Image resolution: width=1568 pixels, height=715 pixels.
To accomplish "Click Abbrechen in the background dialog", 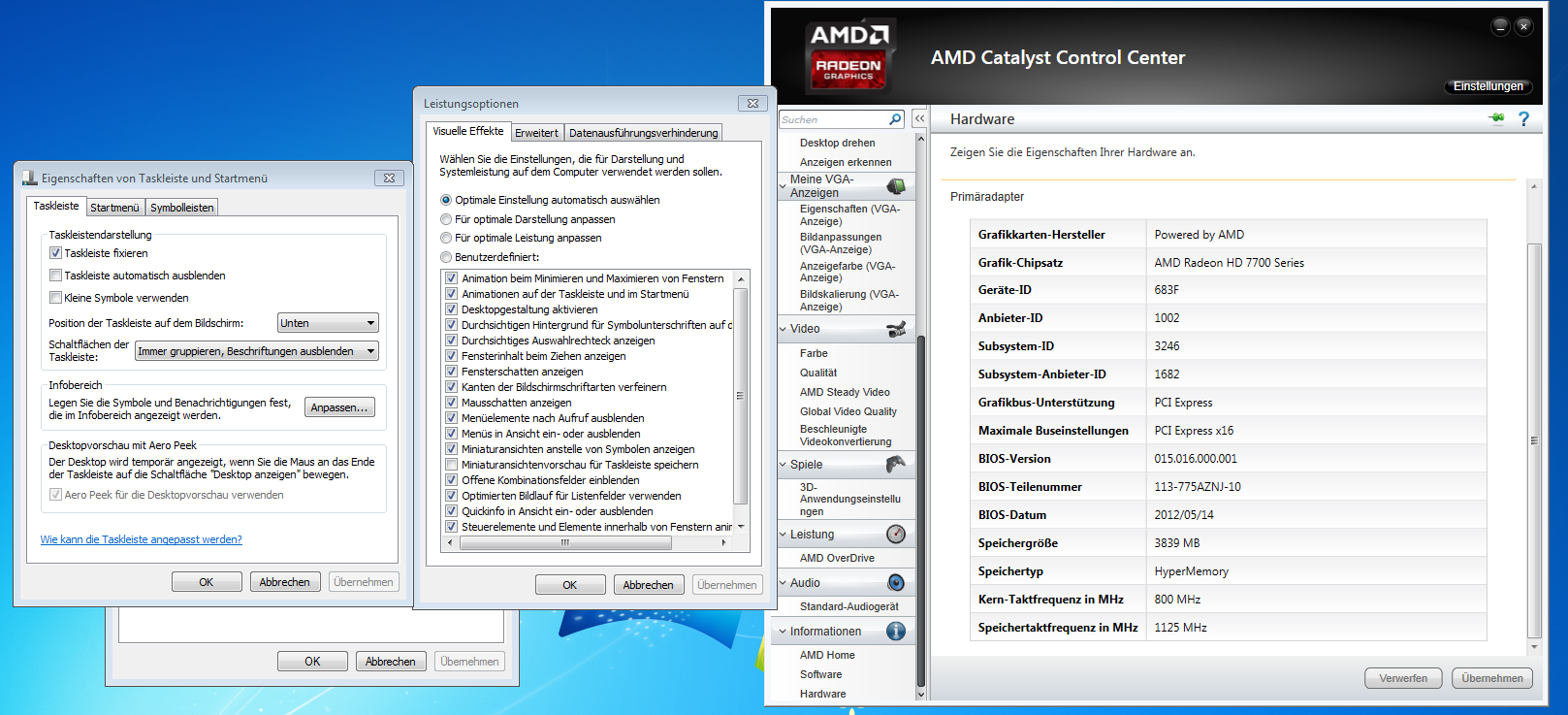I will pyautogui.click(x=391, y=662).
